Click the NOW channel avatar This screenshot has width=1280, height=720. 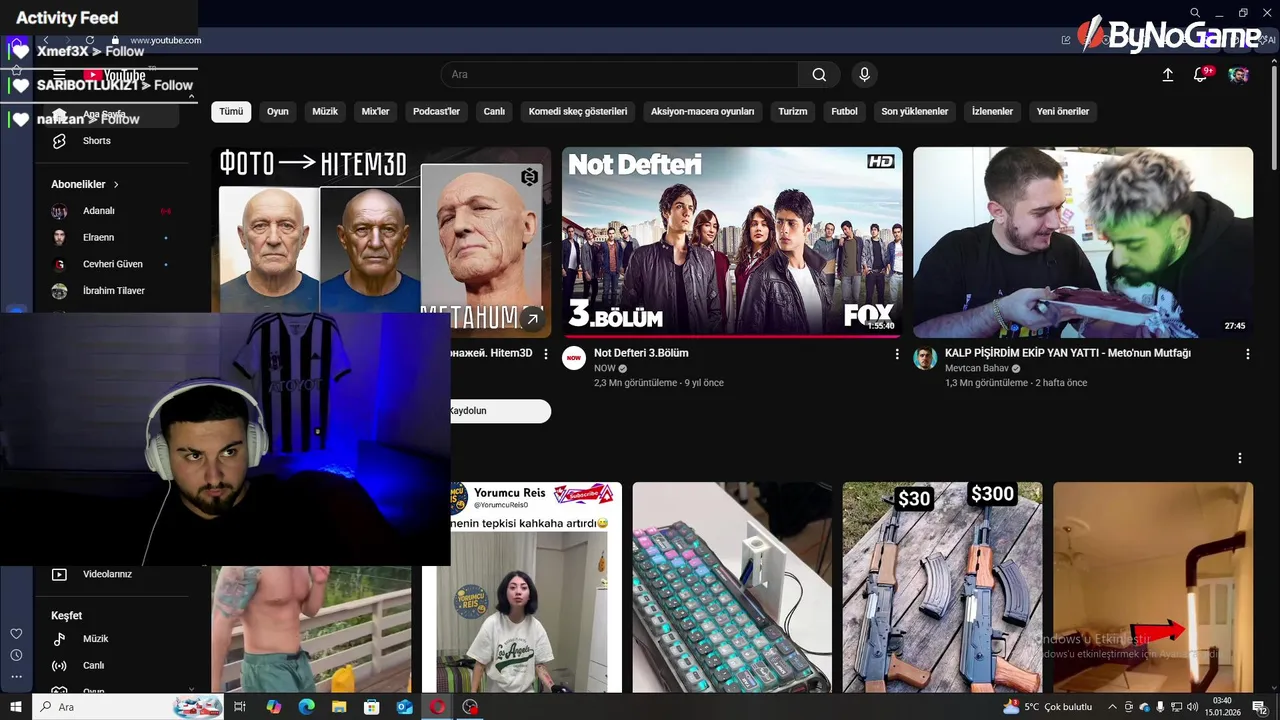574,358
